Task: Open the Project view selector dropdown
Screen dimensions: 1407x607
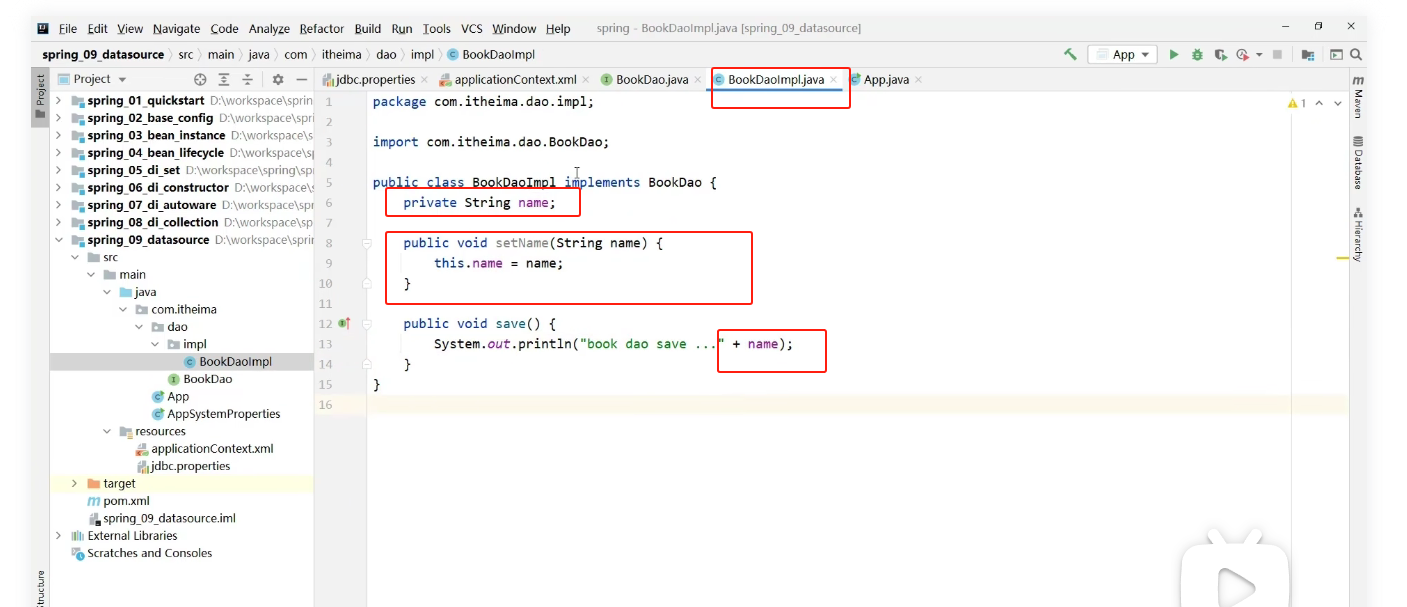Action: tap(93, 79)
